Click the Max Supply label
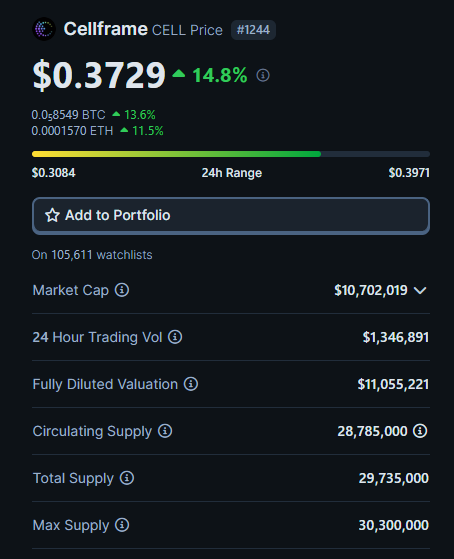Screen dimensions: 454x559 (71, 526)
